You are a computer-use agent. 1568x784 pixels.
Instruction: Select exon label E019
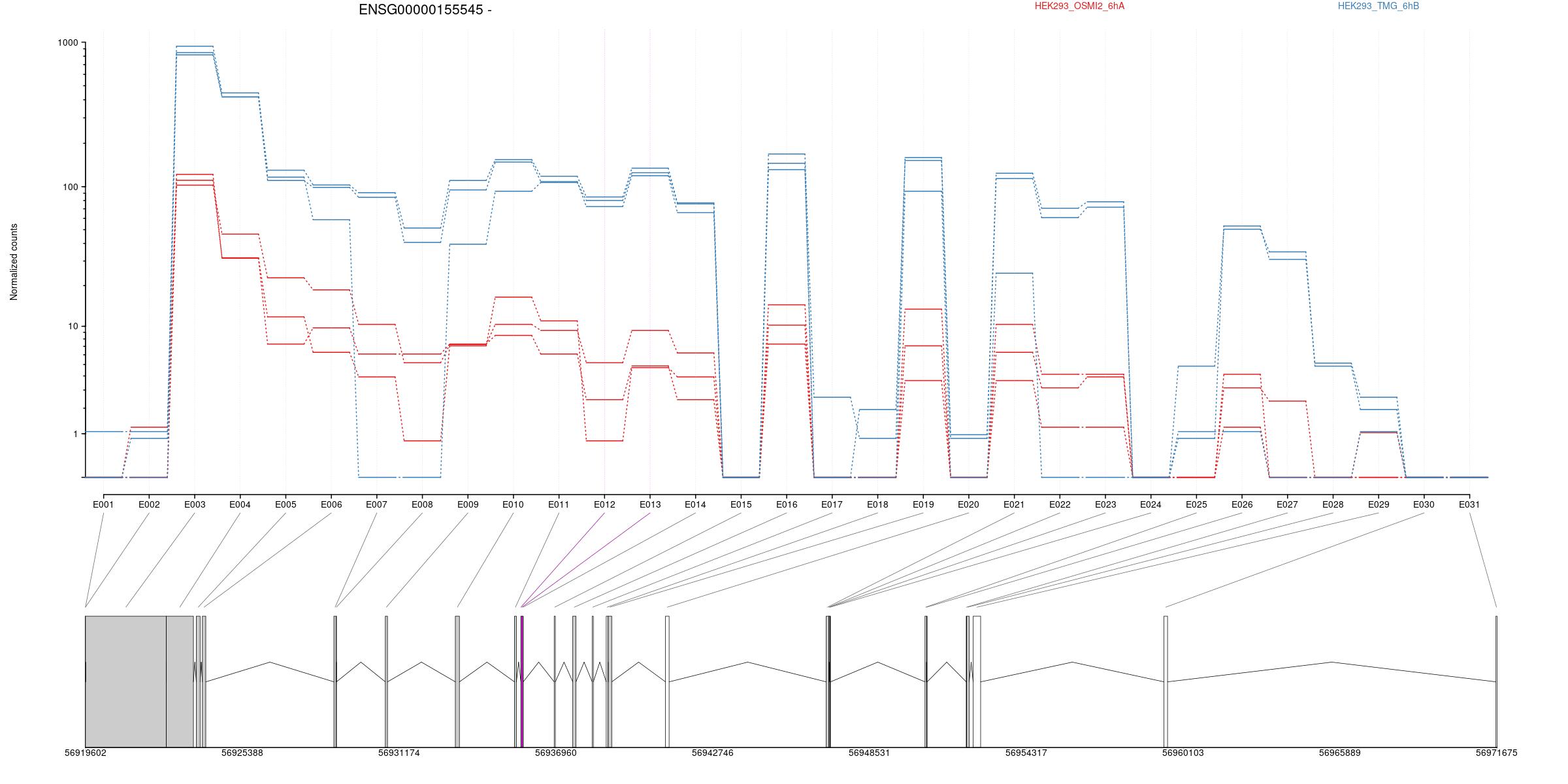923,504
